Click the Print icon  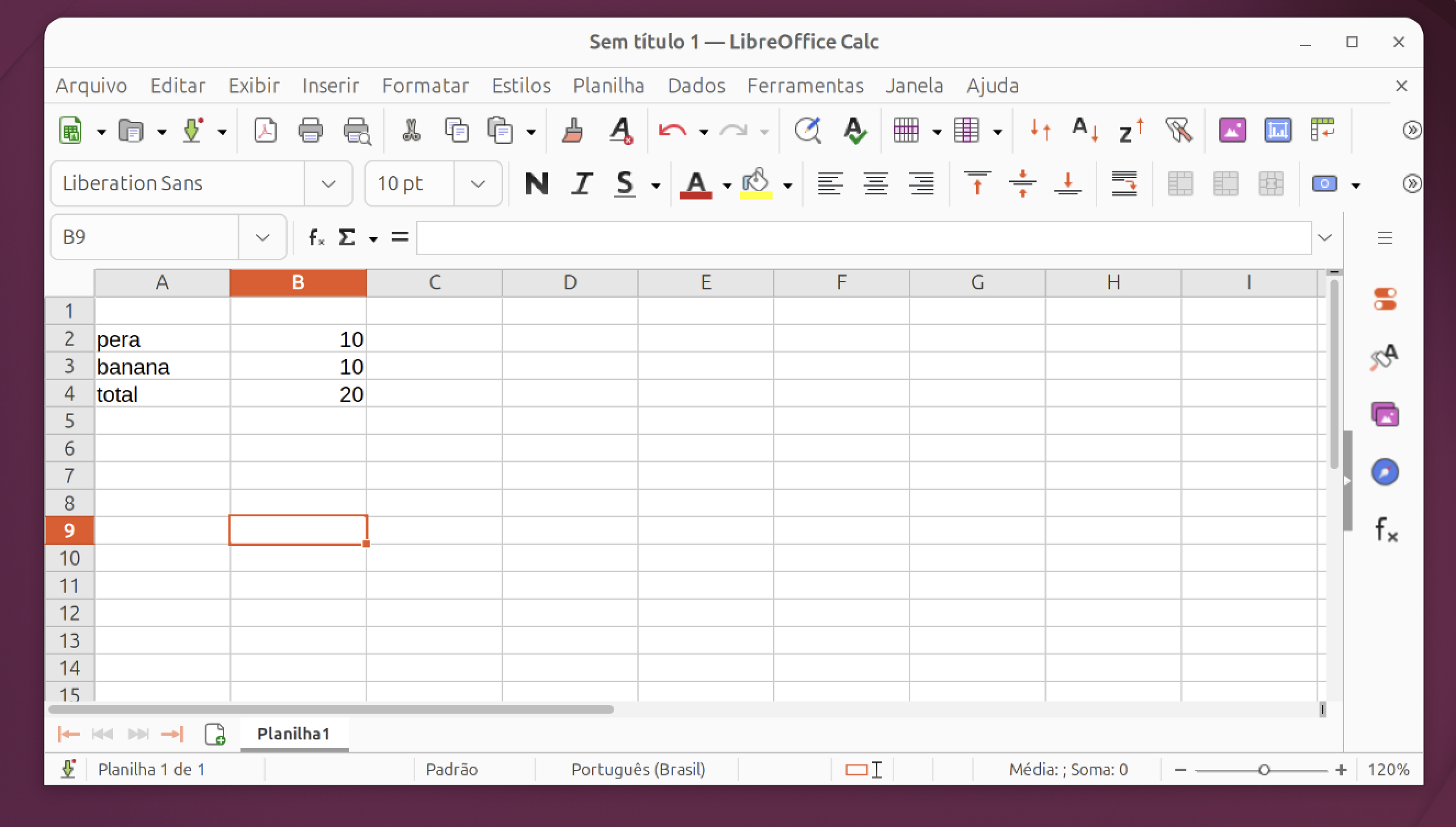[x=311, y=131]
